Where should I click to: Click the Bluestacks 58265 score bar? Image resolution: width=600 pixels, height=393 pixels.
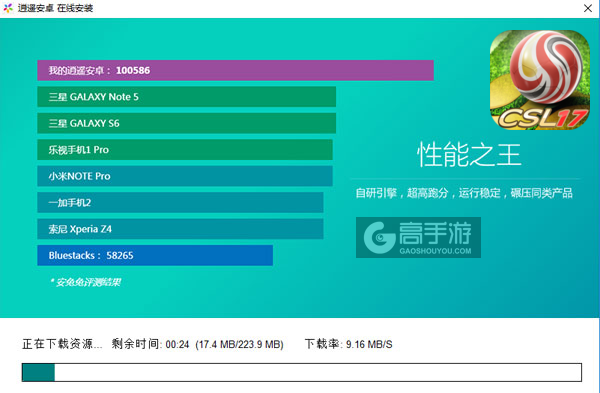(155, 255)
